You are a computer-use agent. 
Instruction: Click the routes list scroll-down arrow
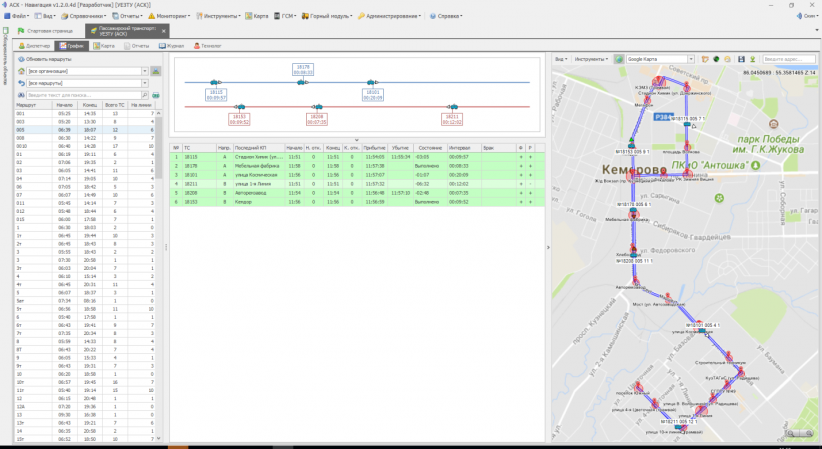[x=158, y=439]
